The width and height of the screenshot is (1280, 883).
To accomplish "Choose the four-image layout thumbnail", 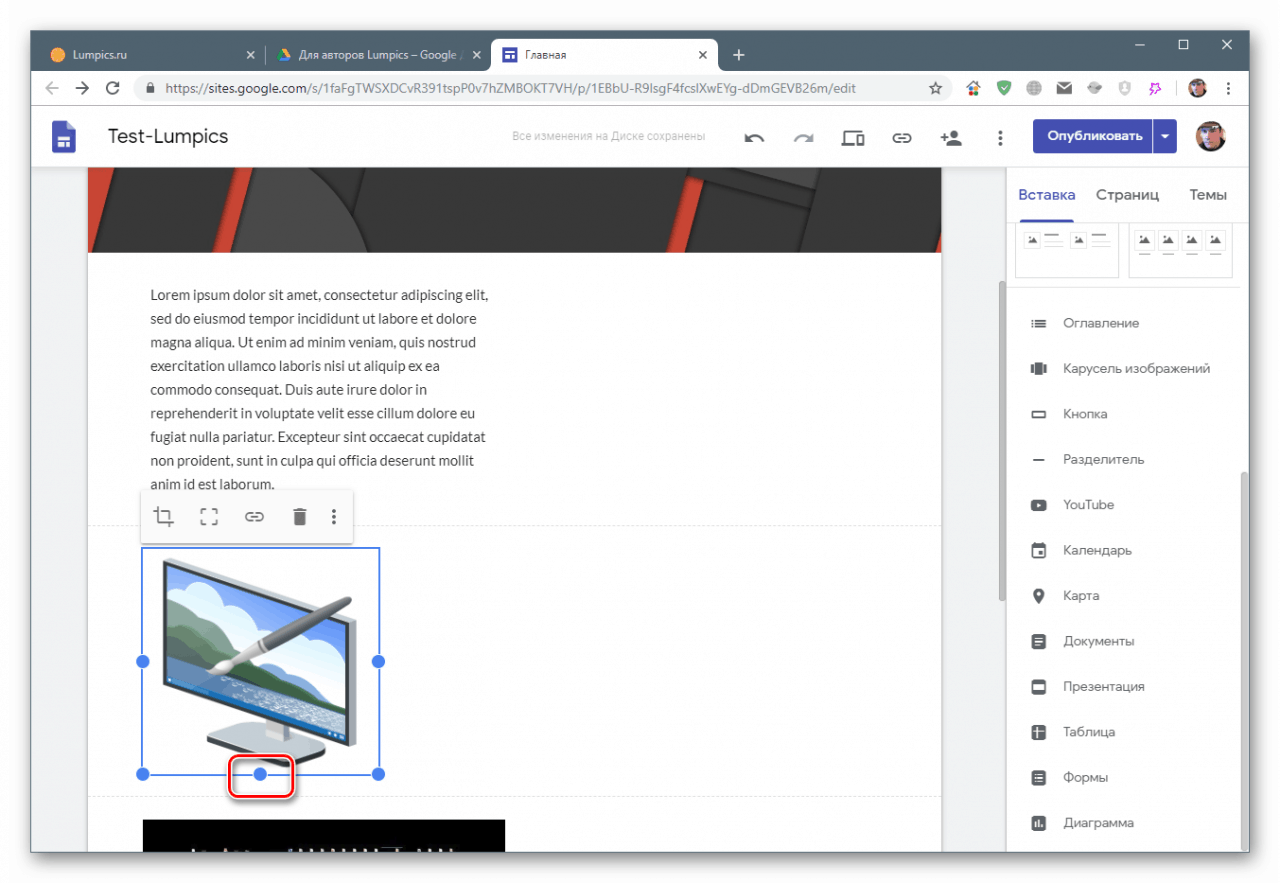I will tap(1180, 250).
